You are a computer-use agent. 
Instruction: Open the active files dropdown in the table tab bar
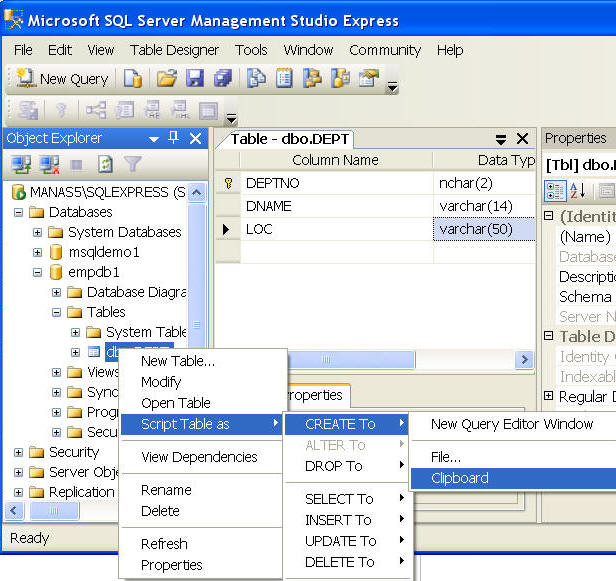click(x=500, y=139)
